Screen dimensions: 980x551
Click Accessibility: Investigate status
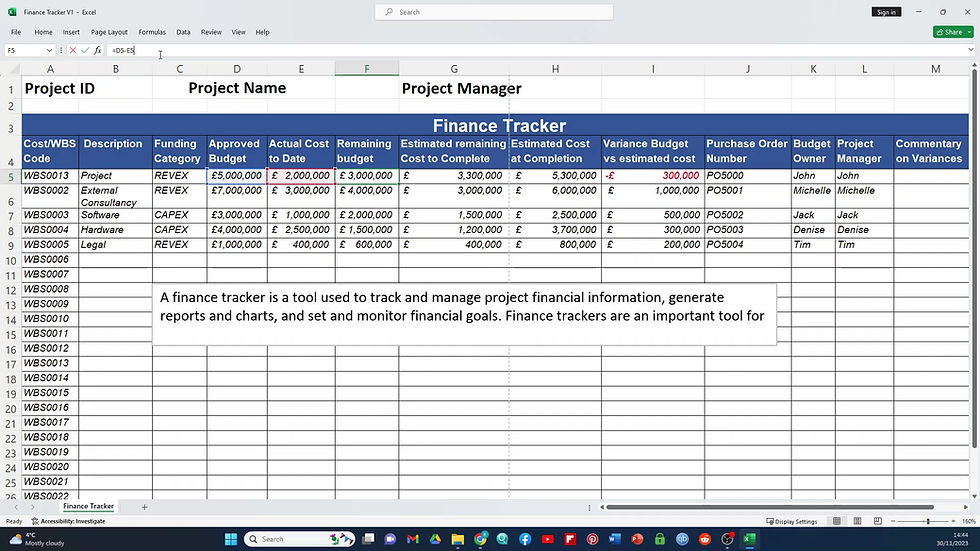[x=68, y=521]
